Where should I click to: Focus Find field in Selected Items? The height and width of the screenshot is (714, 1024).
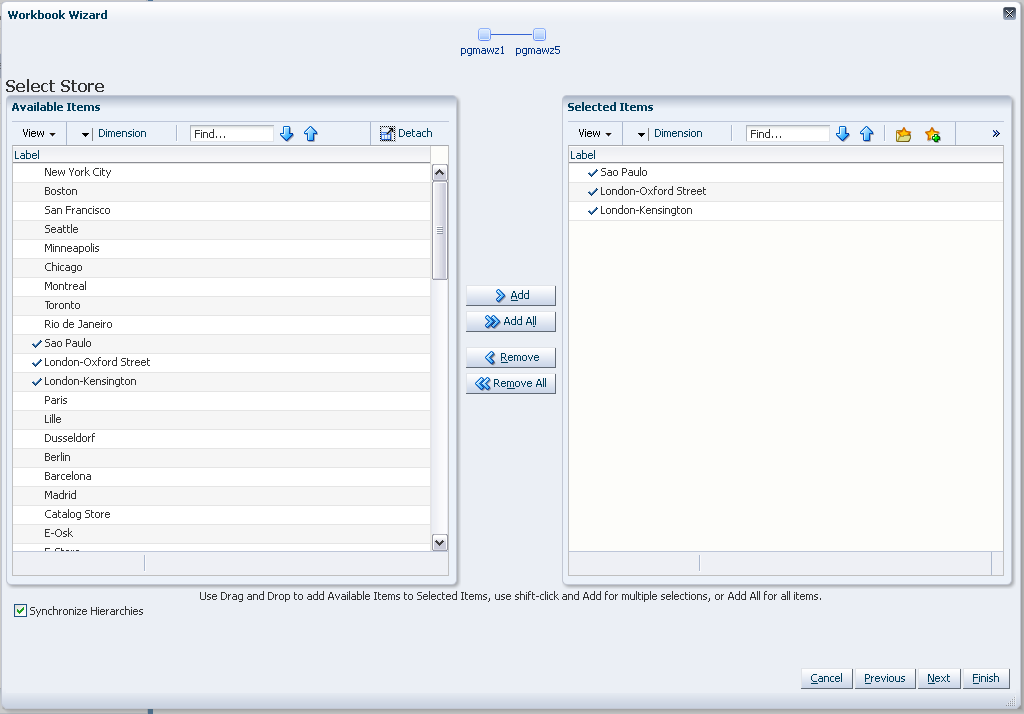[788, 134]
